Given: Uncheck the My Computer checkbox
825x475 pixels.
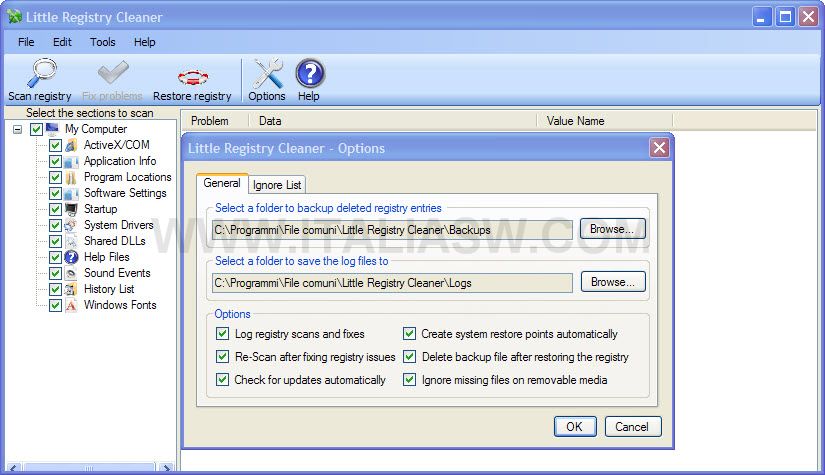Looking at the screenshot, I should [x=36, y=129].
